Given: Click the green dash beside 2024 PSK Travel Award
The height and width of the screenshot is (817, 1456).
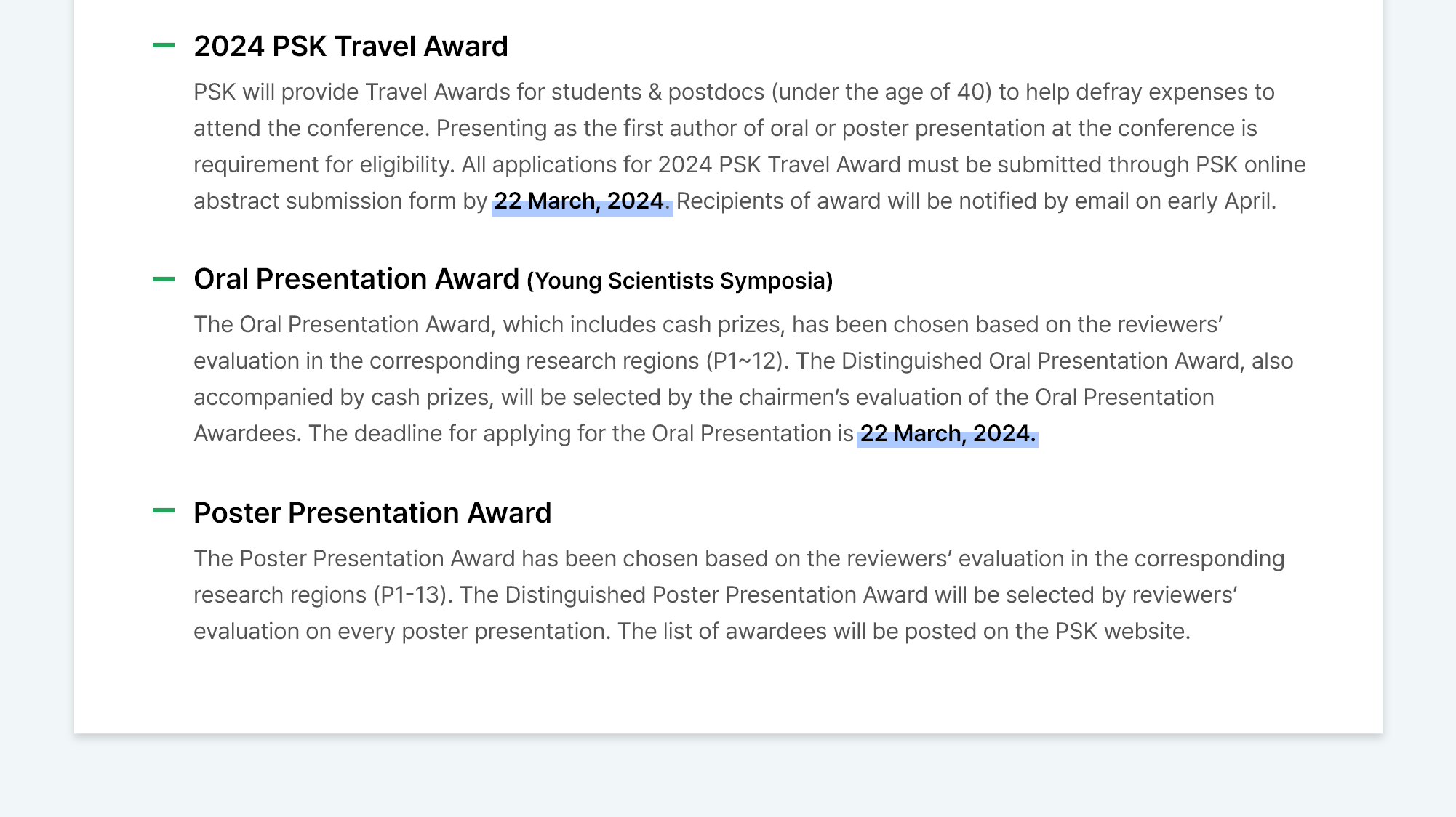Looking at the screenshot, I should [164, 45].
